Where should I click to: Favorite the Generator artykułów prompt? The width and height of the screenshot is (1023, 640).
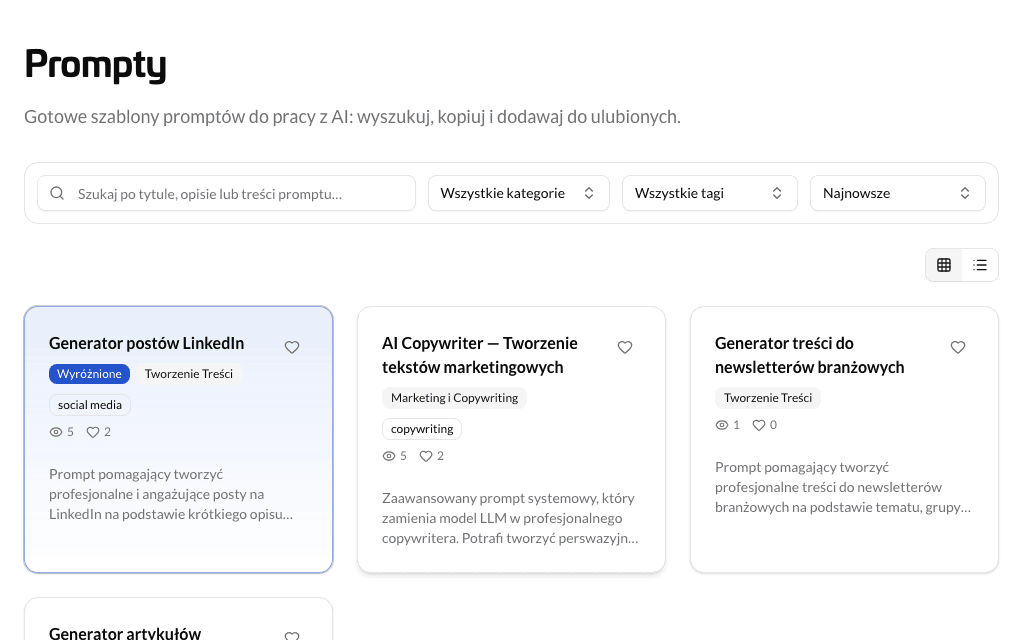[292, 635]
